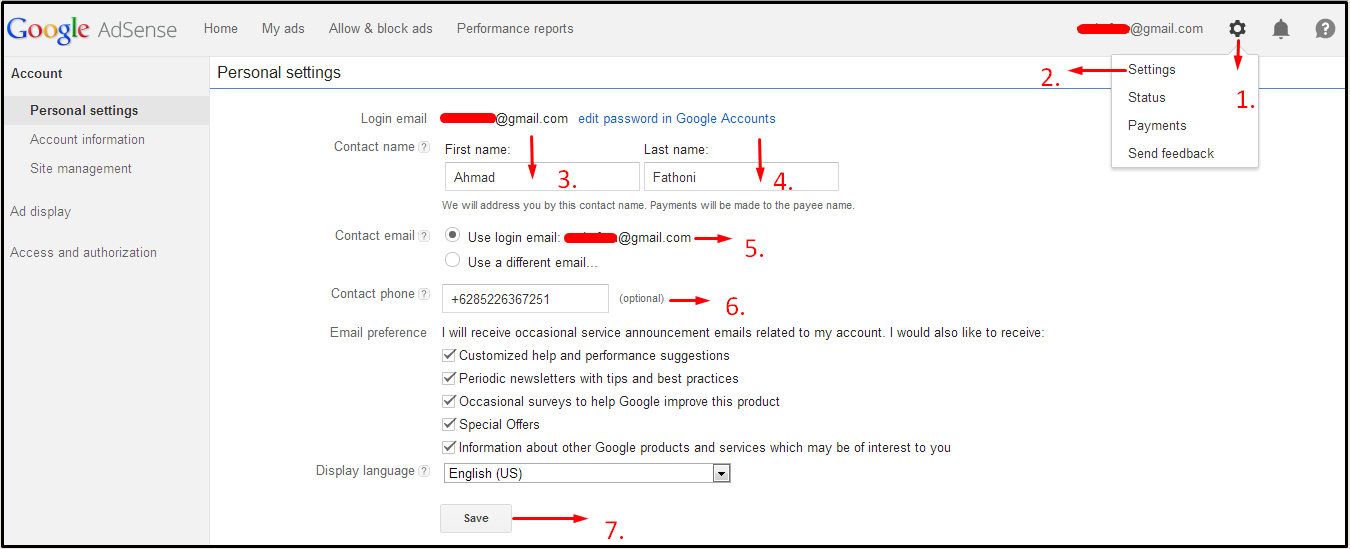Click the Google AdSense logo
1350x549 pixels.
click(x=92, y=30)
